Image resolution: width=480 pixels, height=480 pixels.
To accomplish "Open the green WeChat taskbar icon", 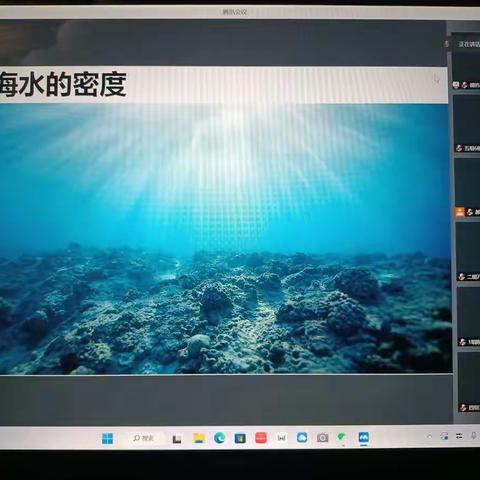I will [x=342, y=437].
